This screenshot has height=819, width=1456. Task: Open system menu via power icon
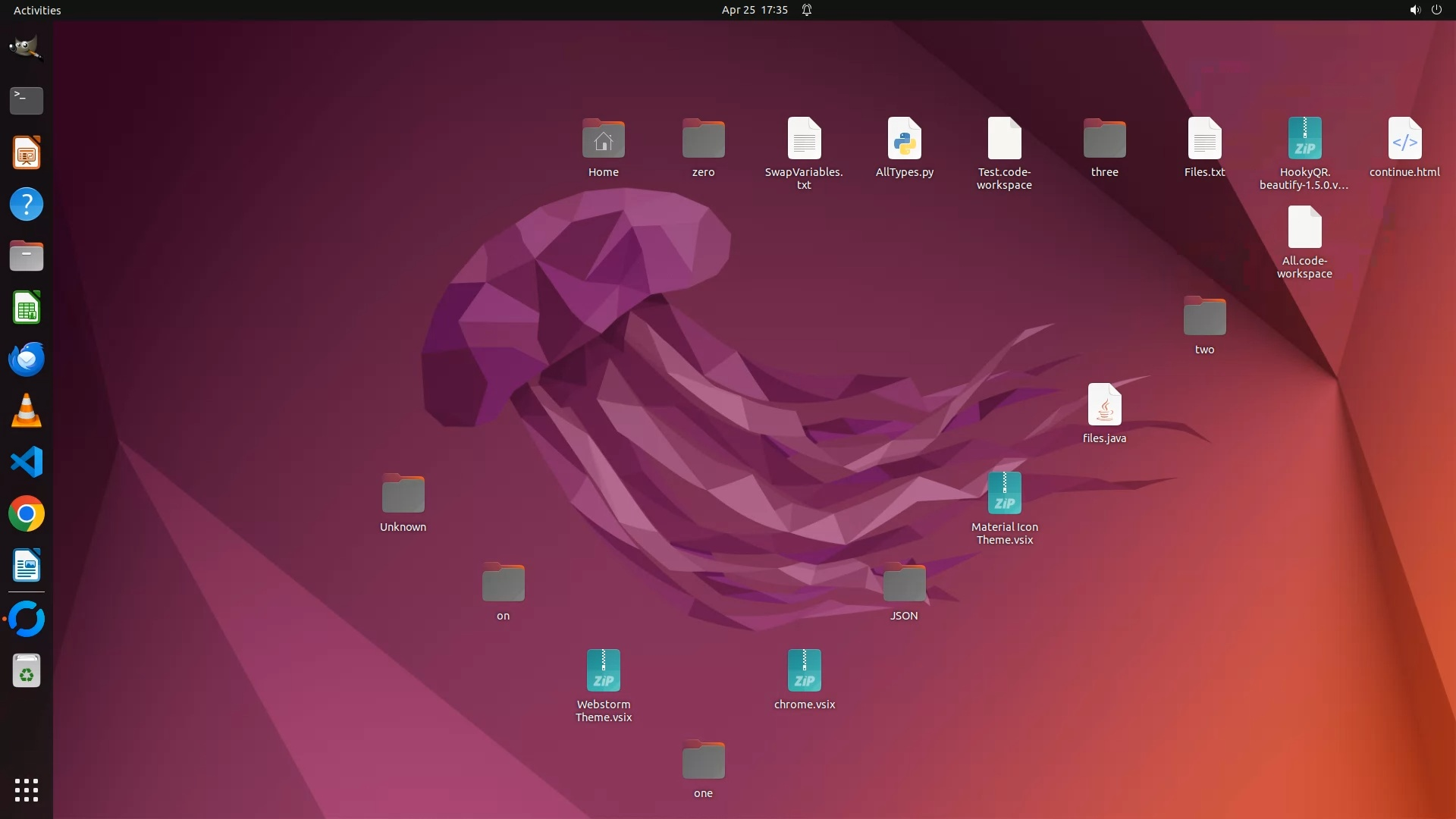point(1436,10)
